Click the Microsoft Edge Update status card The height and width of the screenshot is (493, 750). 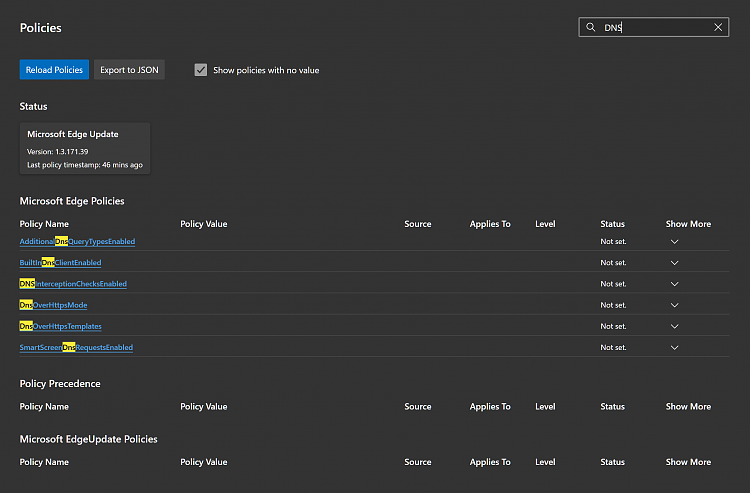point(85,149)
